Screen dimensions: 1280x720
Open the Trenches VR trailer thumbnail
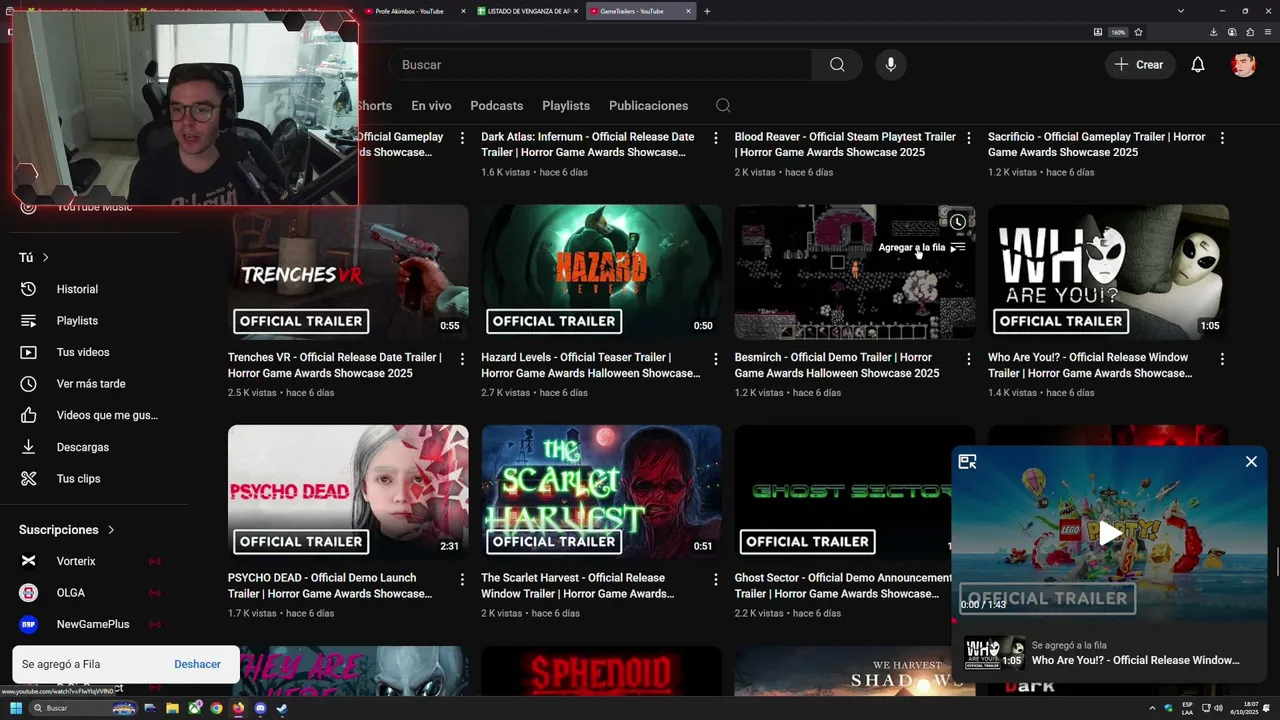tap(348, 272)
